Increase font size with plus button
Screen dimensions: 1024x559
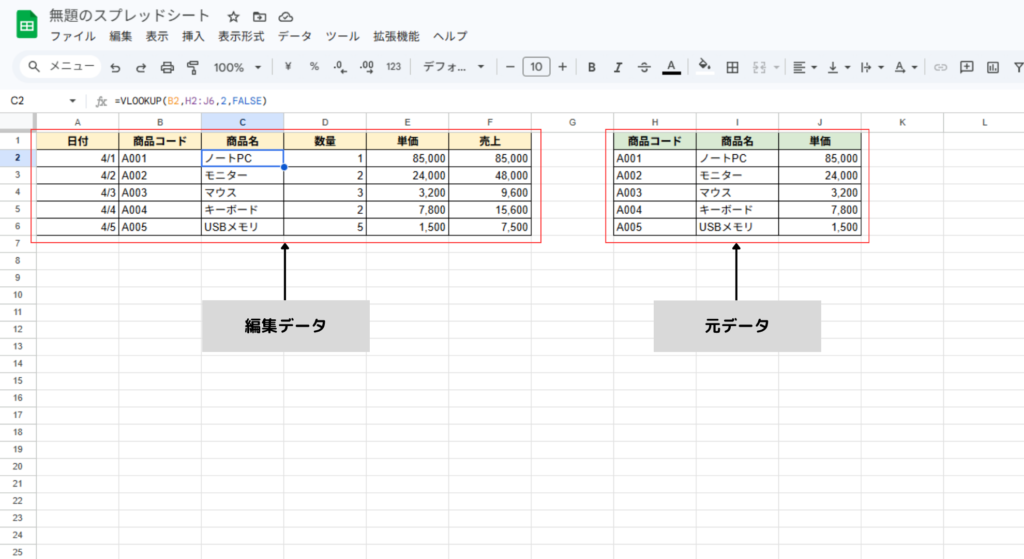pos(562,67)
